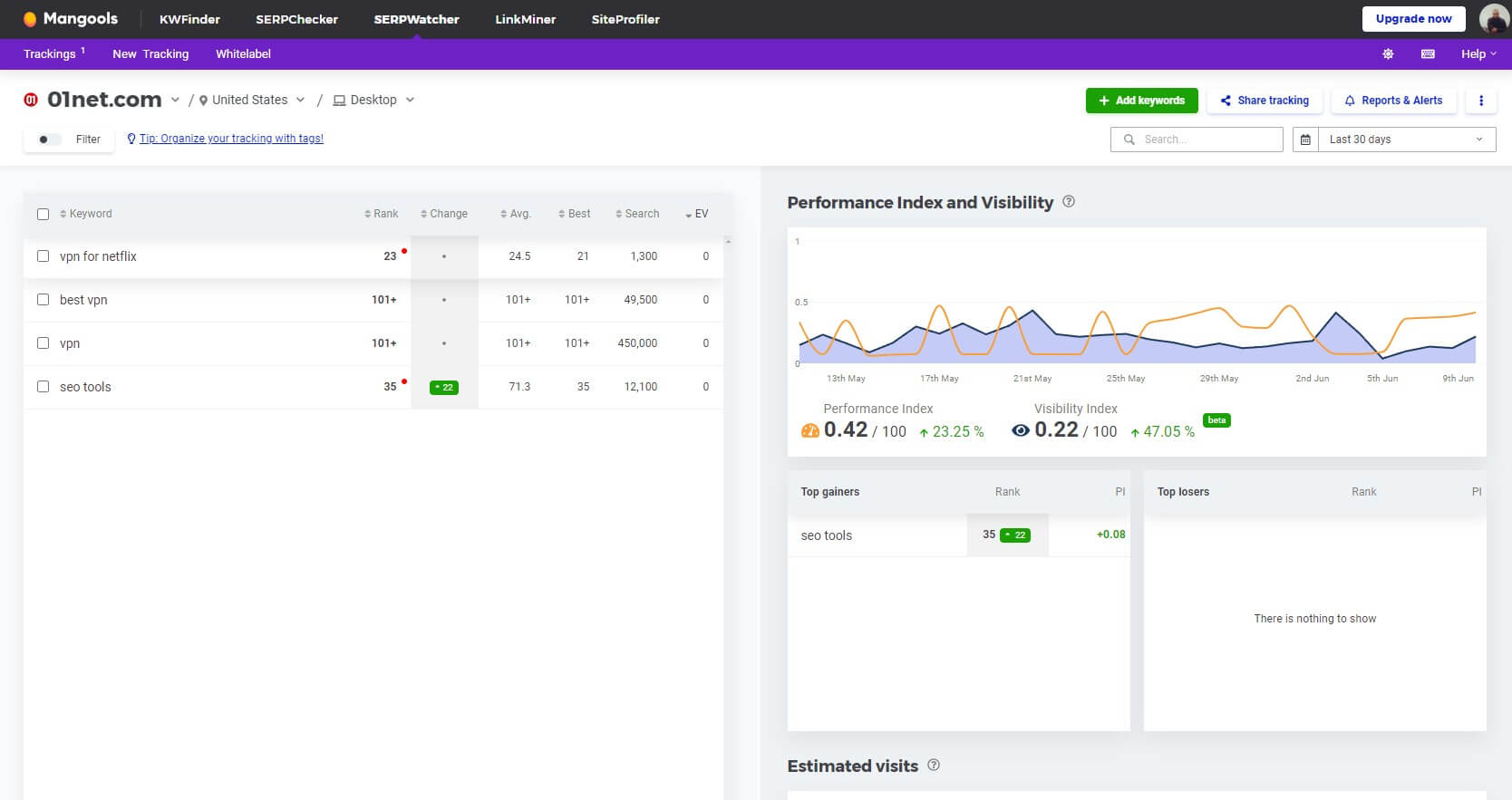Click Add keywords button
1512x800 pixels.
click(1141, 101)
